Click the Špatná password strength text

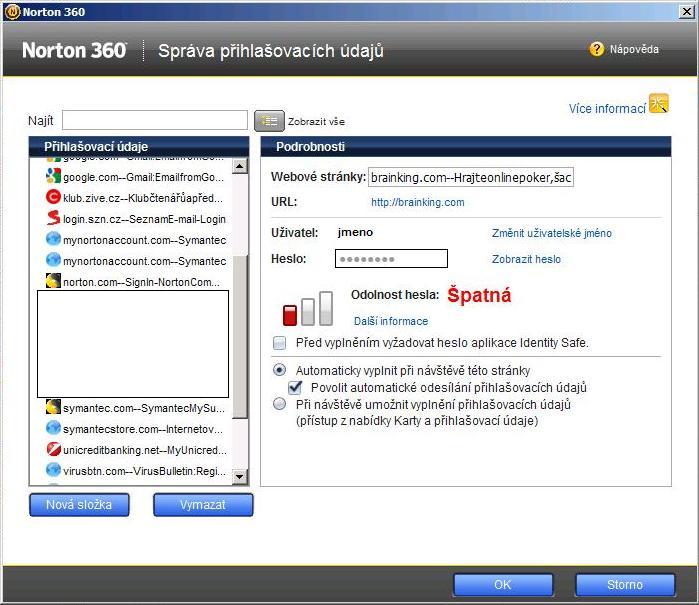click(x=479, y=295)
